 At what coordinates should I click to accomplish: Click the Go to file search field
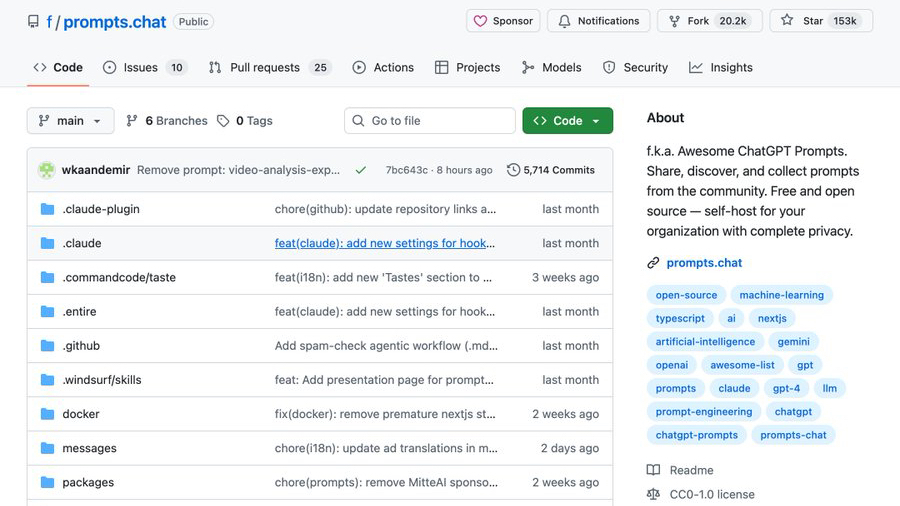click(x=430, y=121)
